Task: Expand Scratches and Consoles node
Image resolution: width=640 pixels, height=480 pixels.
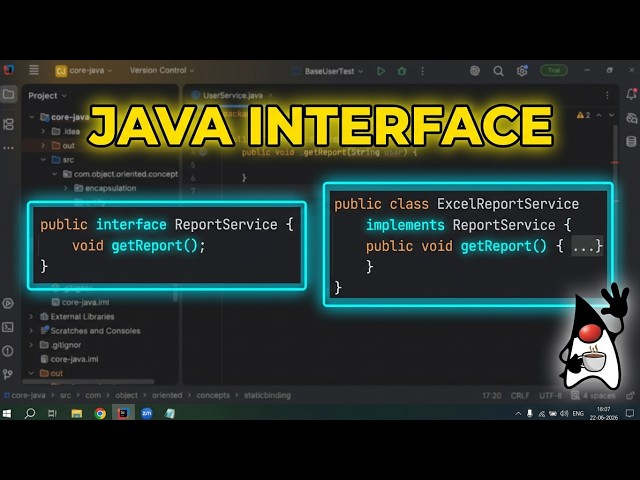Action: (x=31, y=331)
